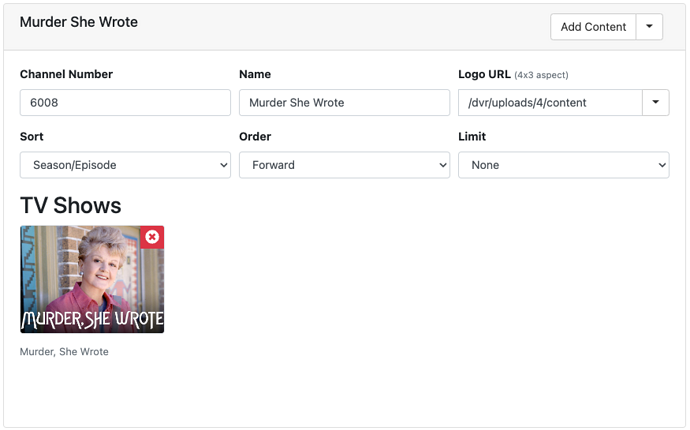Expand the Logo URL dropdown arrow
Image resolution: width=690 pixels, height=430 pixels.
(655, 102)
